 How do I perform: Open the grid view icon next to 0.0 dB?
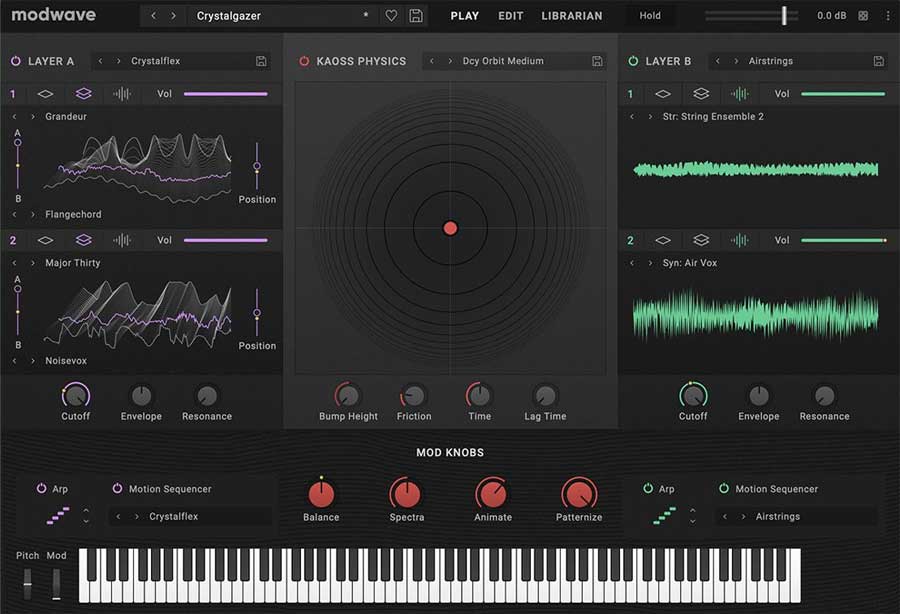(863, 16)
